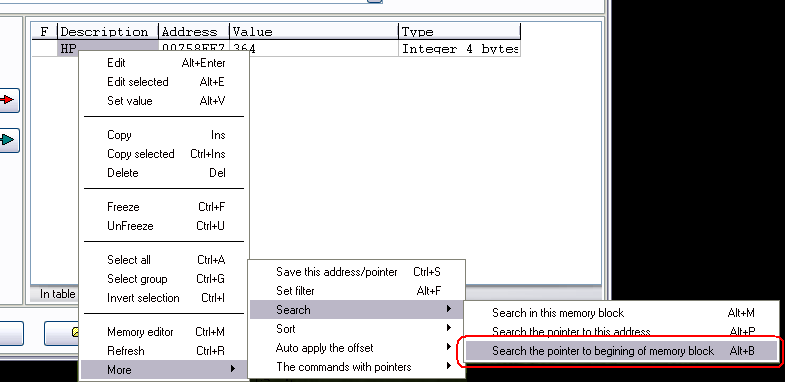Image resolution: width=785 pixels, height=382 pixels.
Task: Click the Type column header
Action: (460, 32)
